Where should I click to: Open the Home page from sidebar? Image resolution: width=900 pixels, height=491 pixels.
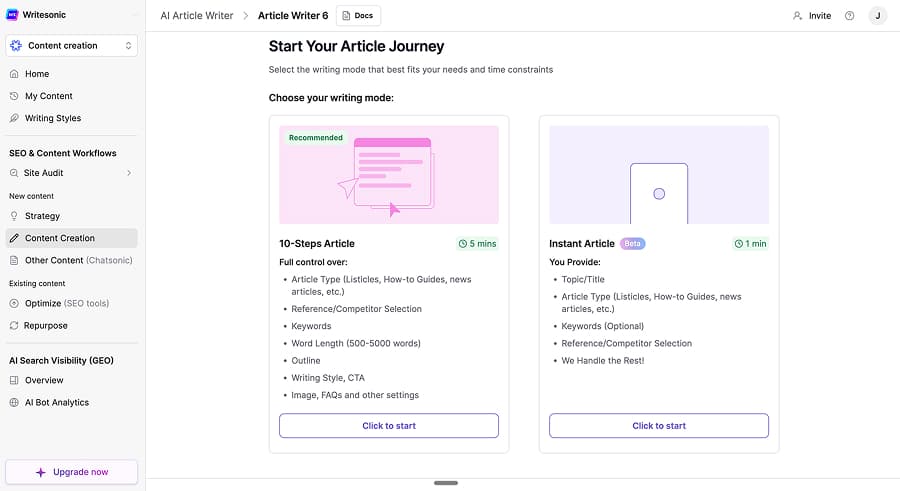point(37,74)
